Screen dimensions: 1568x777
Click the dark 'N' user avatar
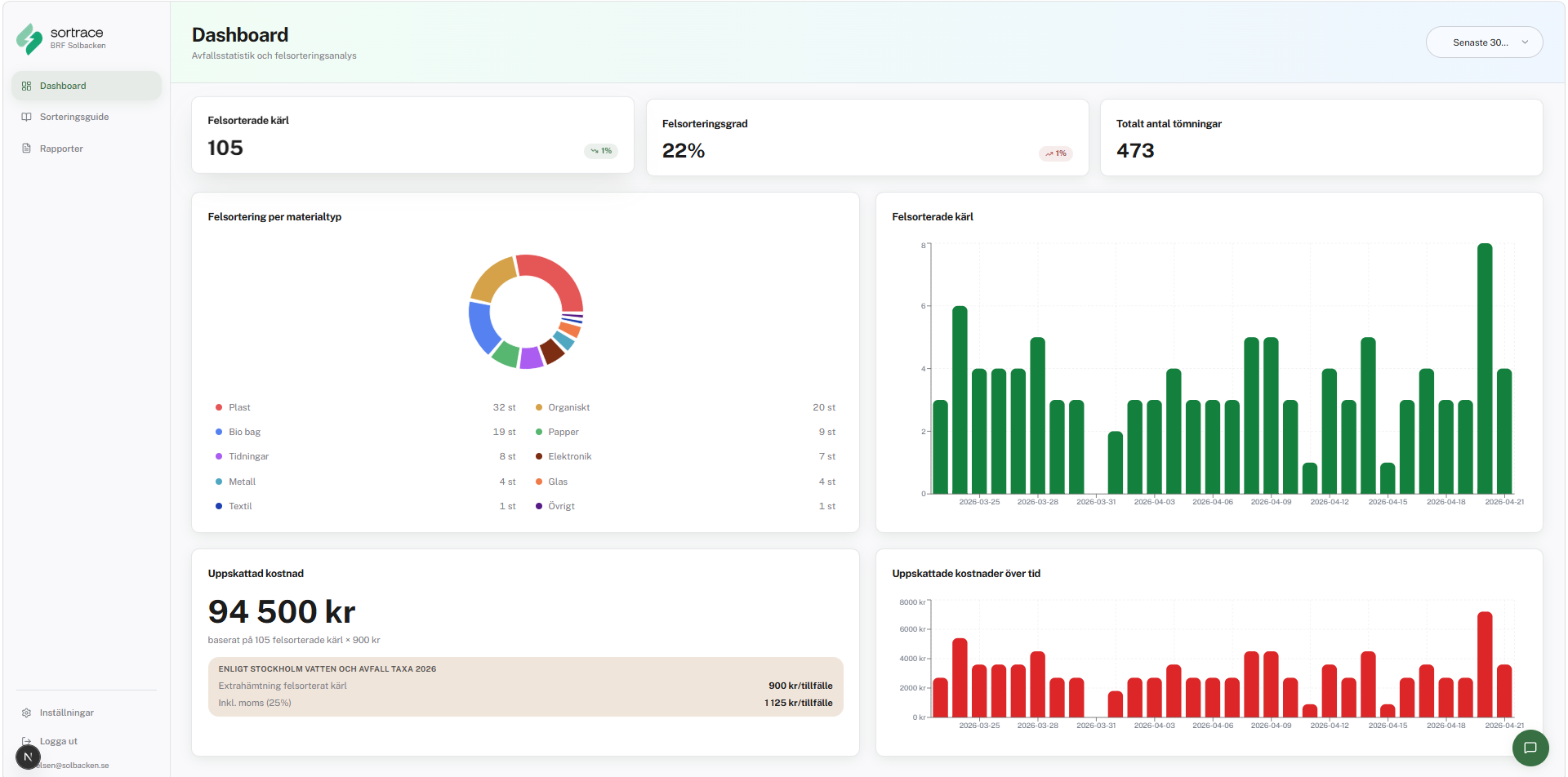coord(28,757)
